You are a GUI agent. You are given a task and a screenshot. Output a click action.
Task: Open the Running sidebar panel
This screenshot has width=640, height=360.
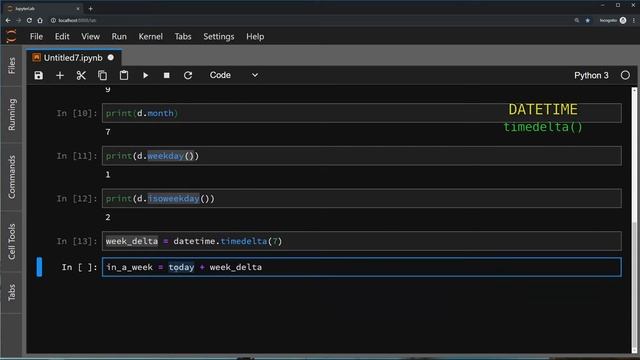[11, 114]
